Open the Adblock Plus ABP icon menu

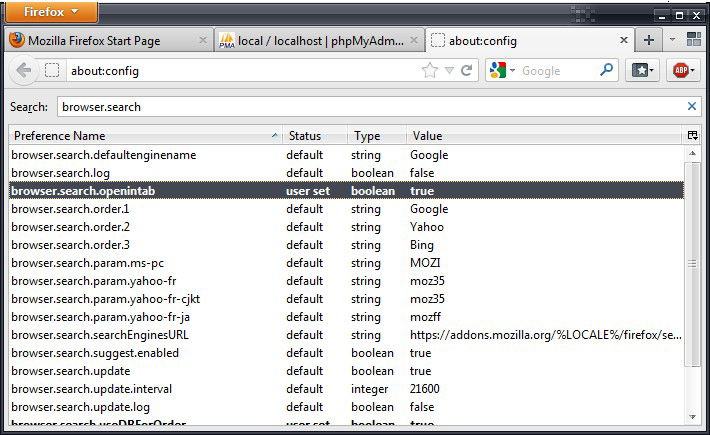click(683, 71)
